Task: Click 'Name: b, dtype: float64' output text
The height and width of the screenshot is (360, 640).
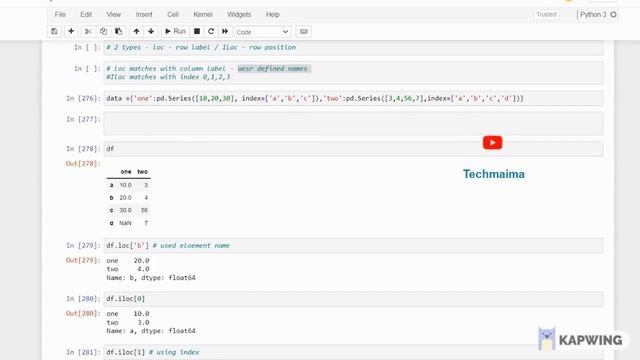Action: pos(151,278)
